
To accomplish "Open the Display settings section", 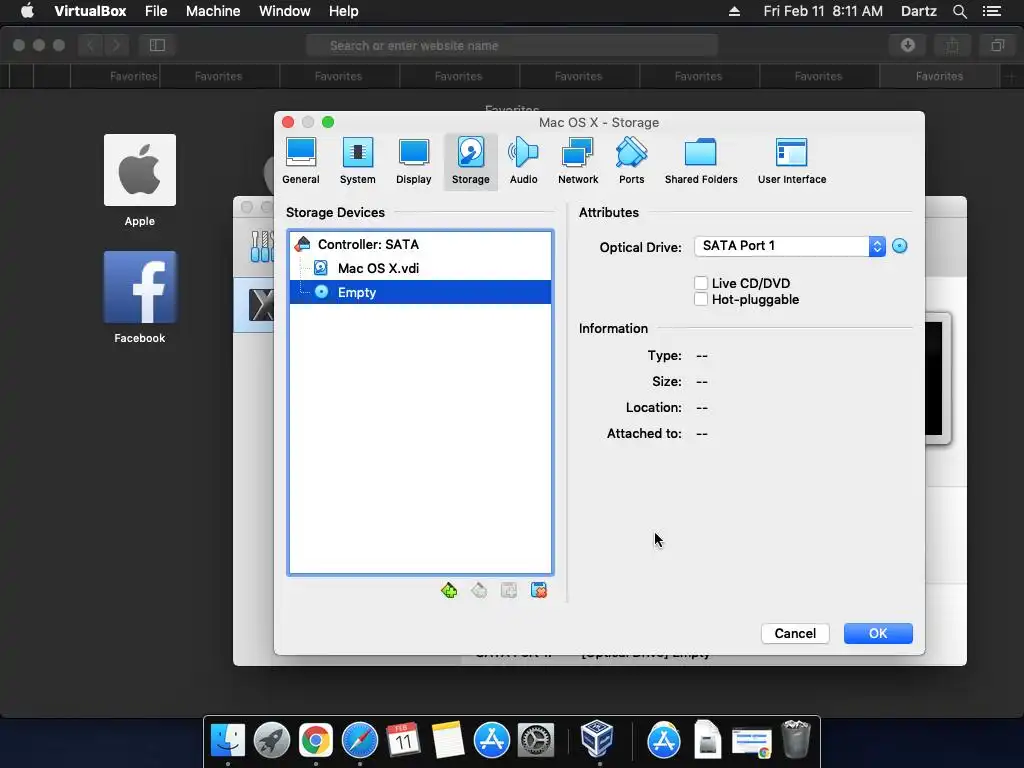I will tap(413, 161).
